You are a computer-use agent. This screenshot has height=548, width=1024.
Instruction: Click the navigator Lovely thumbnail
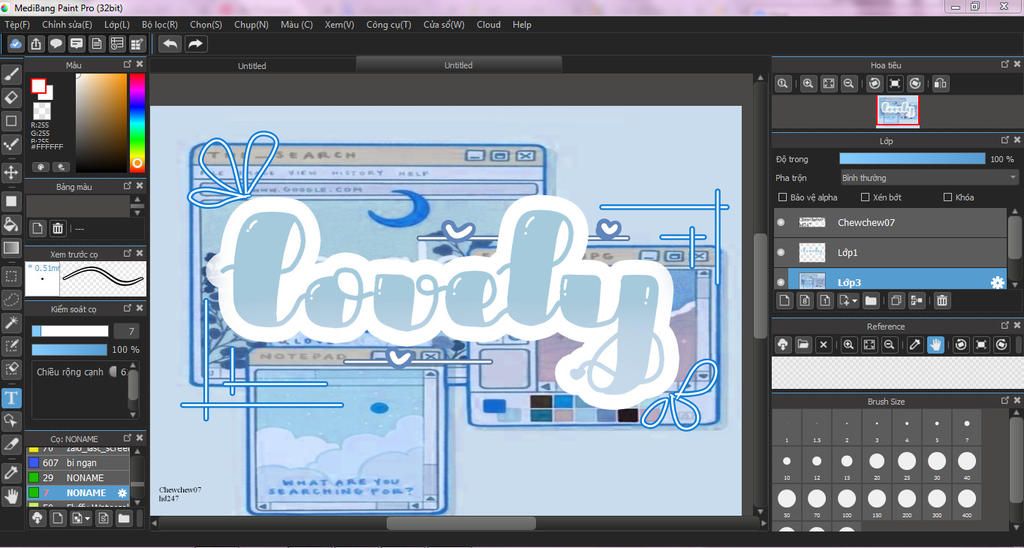[897, 110]
